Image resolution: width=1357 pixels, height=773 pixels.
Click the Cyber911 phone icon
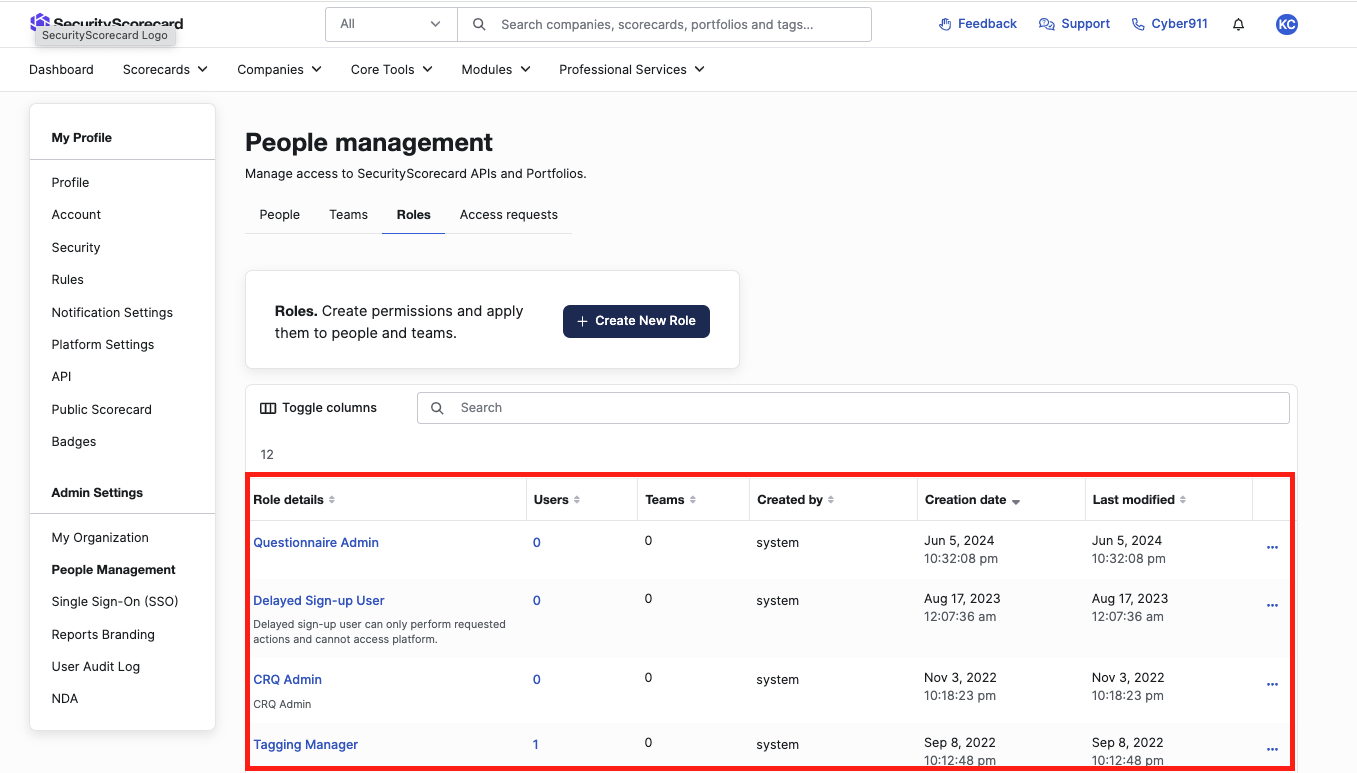(1138, 24)
